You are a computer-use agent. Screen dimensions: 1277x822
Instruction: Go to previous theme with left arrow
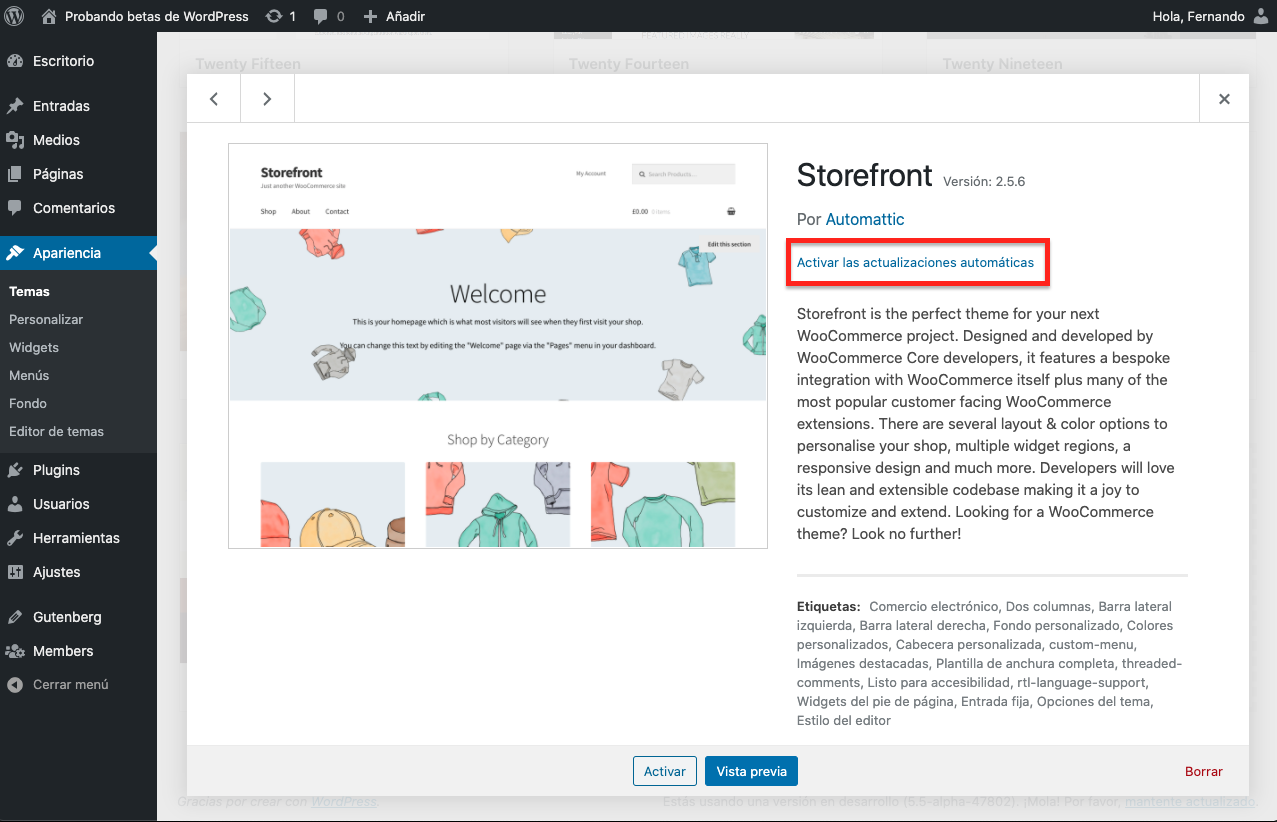(x=214, y=99)
